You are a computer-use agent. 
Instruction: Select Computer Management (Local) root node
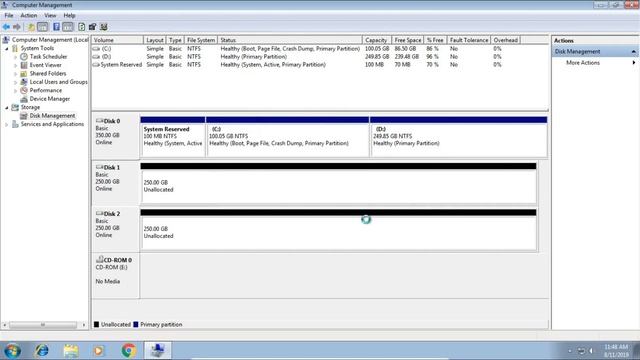50,40
